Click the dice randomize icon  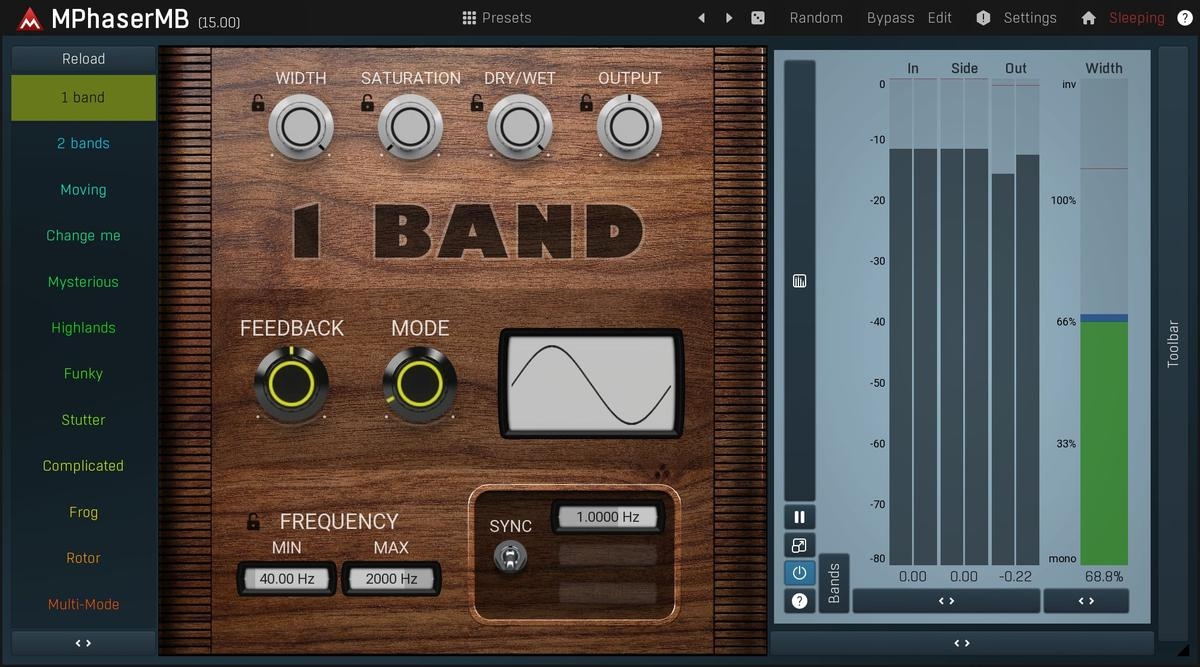point(758,18)
